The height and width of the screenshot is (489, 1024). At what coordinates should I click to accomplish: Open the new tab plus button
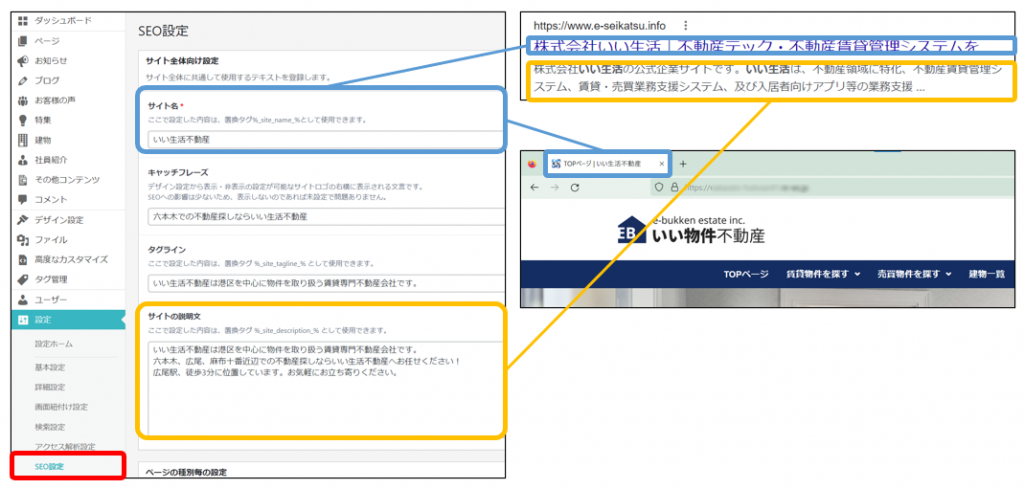tap(683, 163)
